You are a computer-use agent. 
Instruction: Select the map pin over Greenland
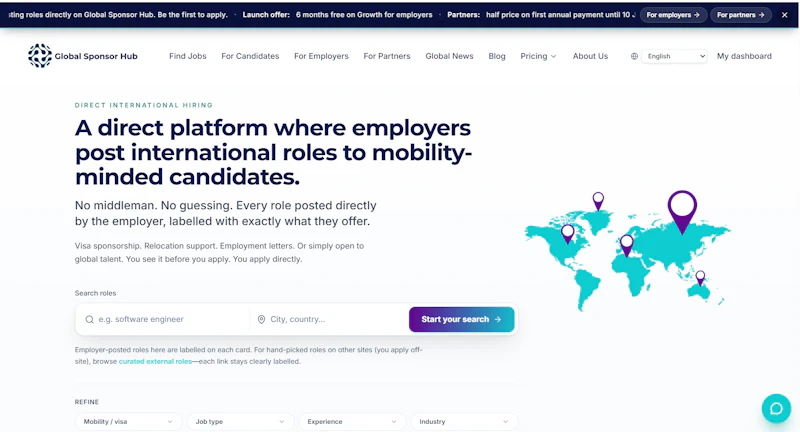(598, 201)
